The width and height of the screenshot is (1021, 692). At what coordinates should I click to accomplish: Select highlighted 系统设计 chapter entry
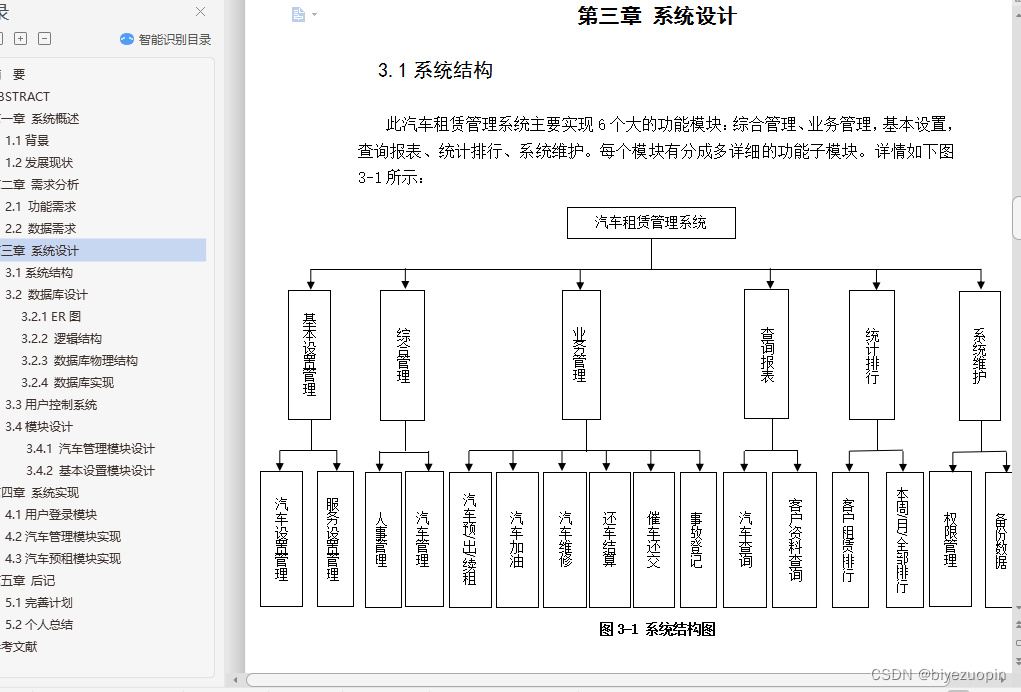coord(103,251)
